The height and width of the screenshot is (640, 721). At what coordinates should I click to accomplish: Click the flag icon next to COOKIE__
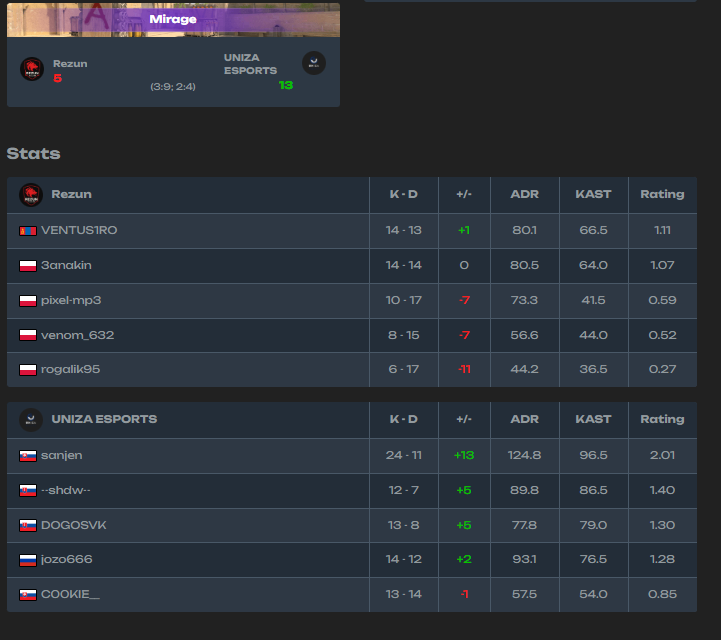point(28,595)
